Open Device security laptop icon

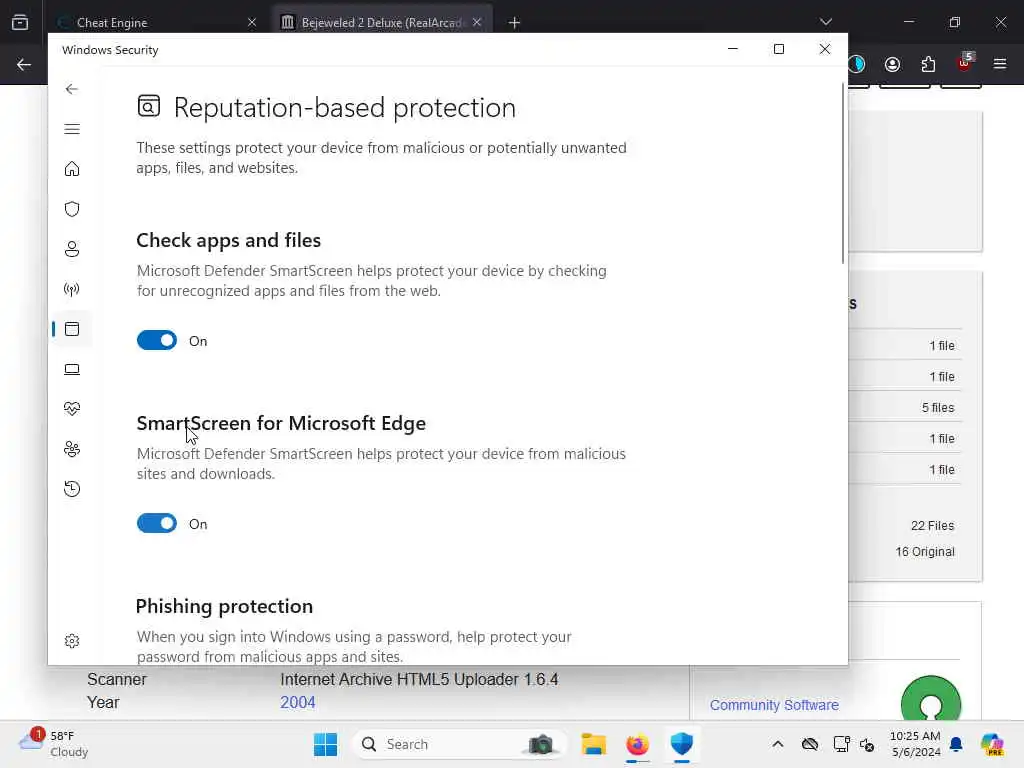(72, 370)
